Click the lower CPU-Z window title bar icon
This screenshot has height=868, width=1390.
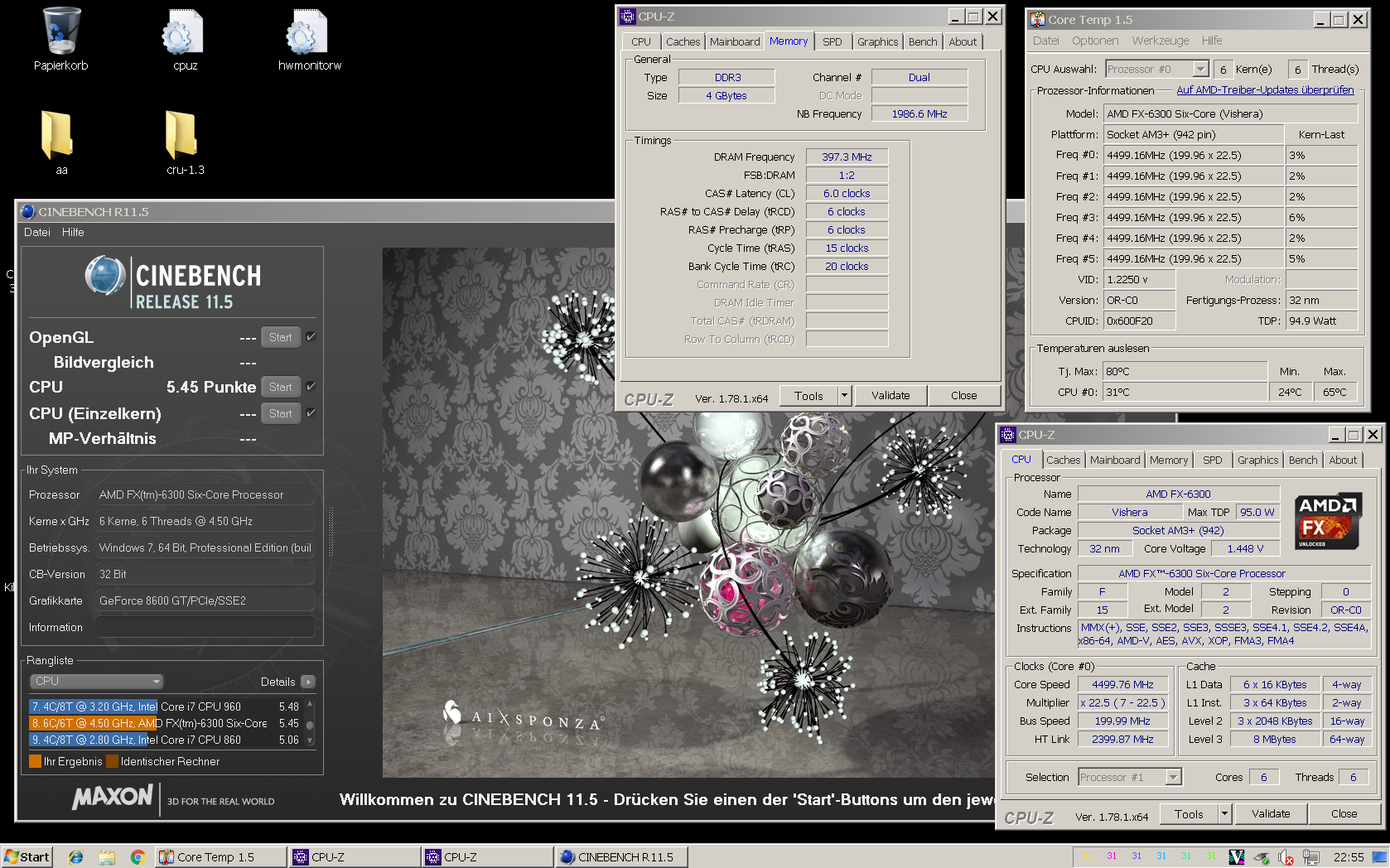click(1008, 434)
